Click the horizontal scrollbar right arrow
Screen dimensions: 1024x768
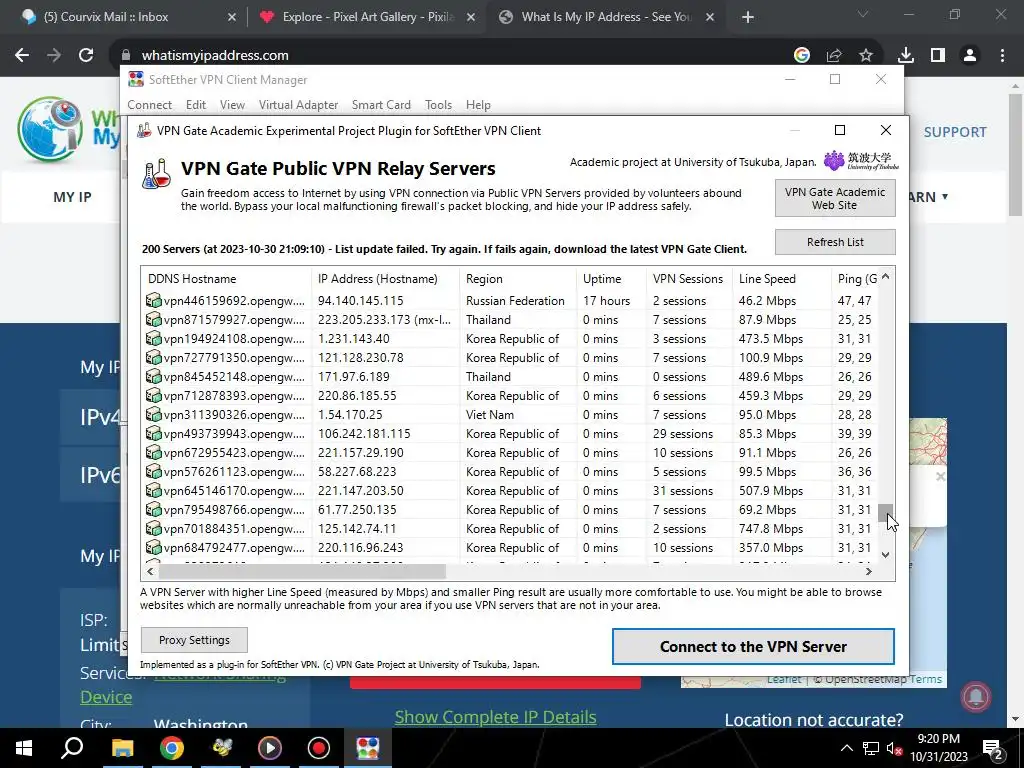[x=869, y=571]
